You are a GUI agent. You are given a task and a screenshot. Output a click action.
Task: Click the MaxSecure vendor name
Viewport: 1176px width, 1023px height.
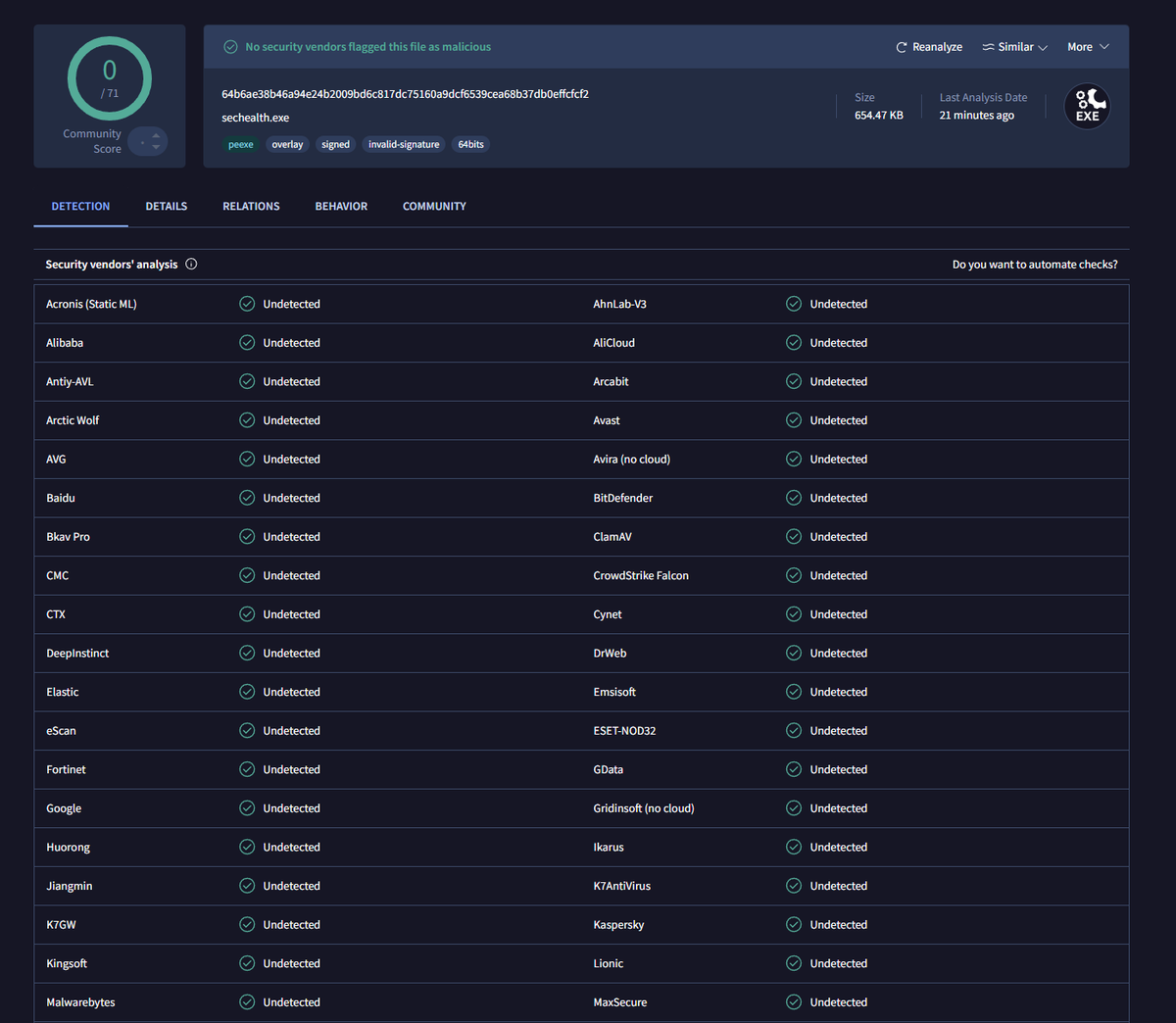[x=620, y=1002]
